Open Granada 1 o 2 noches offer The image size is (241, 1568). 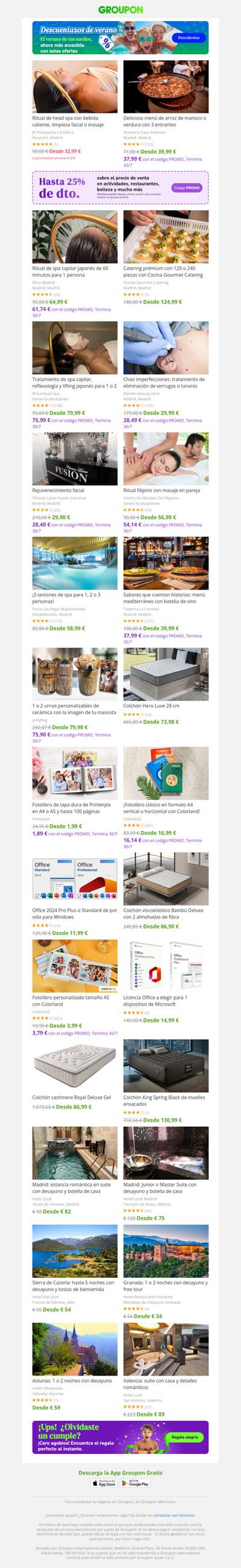(x=165, y=1286)
